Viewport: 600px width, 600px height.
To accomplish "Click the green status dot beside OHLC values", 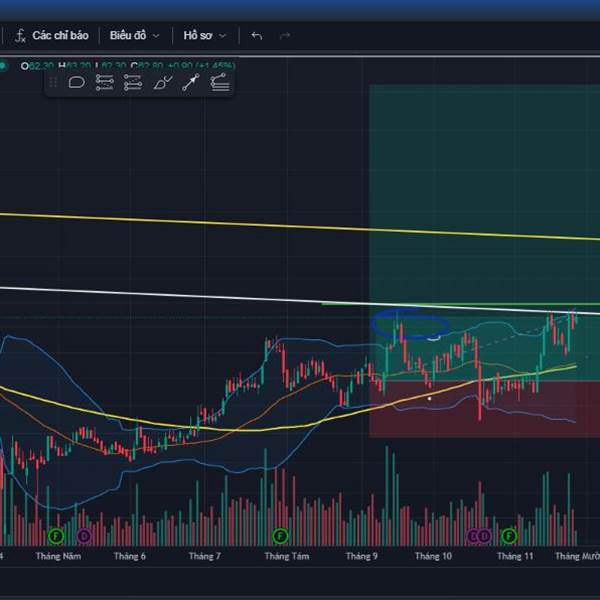I will (x=3, y=66).
